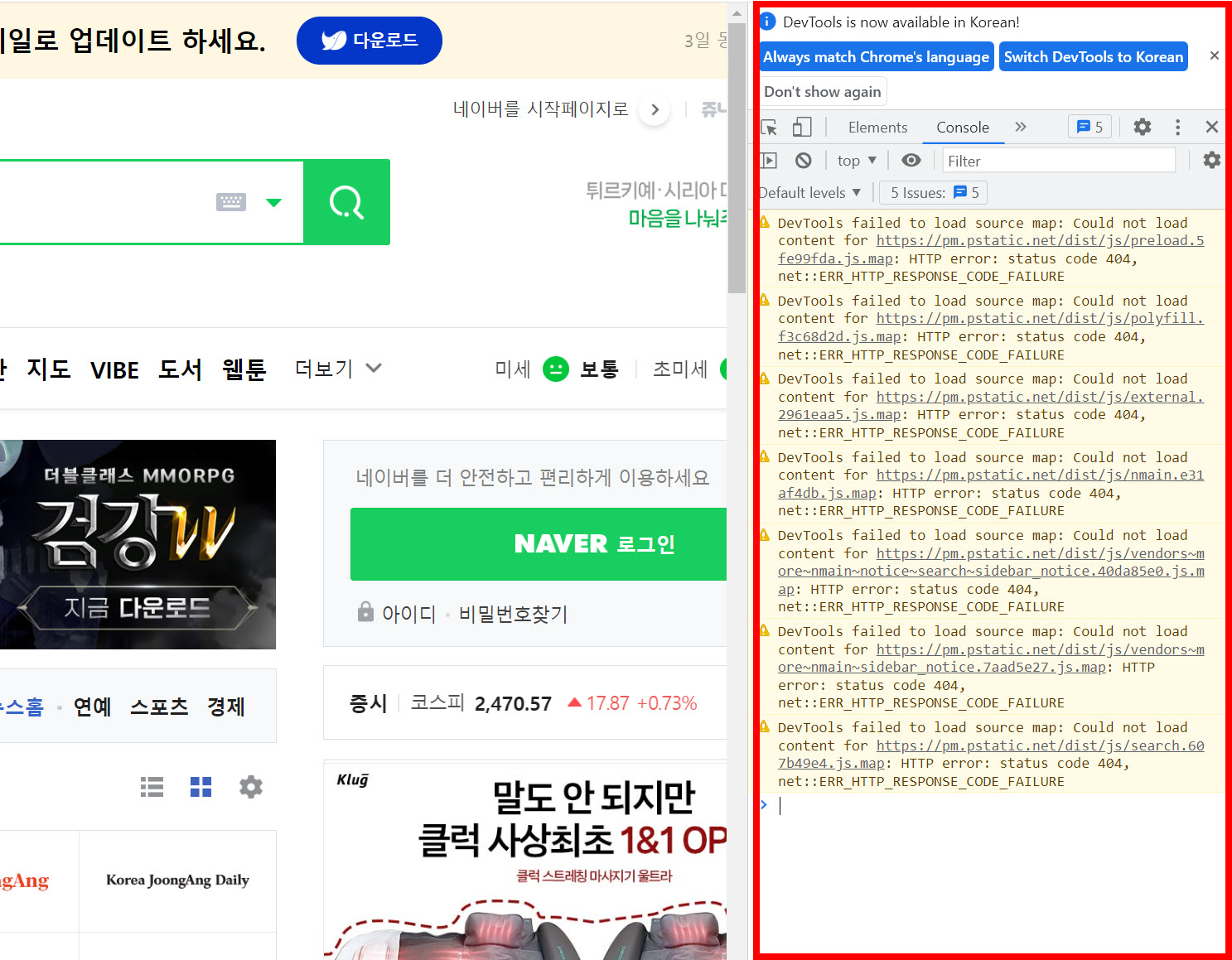This screenshot has width=1232, height=960.
Task: Expand 더보기 menu on Naver
Action: point(338,369)
